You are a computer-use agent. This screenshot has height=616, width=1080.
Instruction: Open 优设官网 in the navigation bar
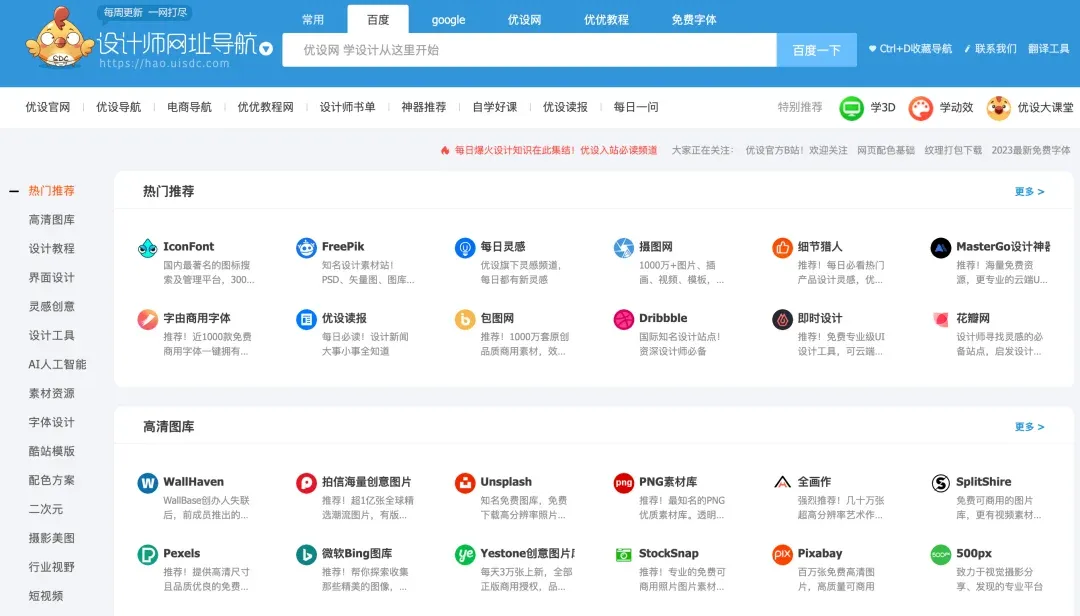point(48,107)
